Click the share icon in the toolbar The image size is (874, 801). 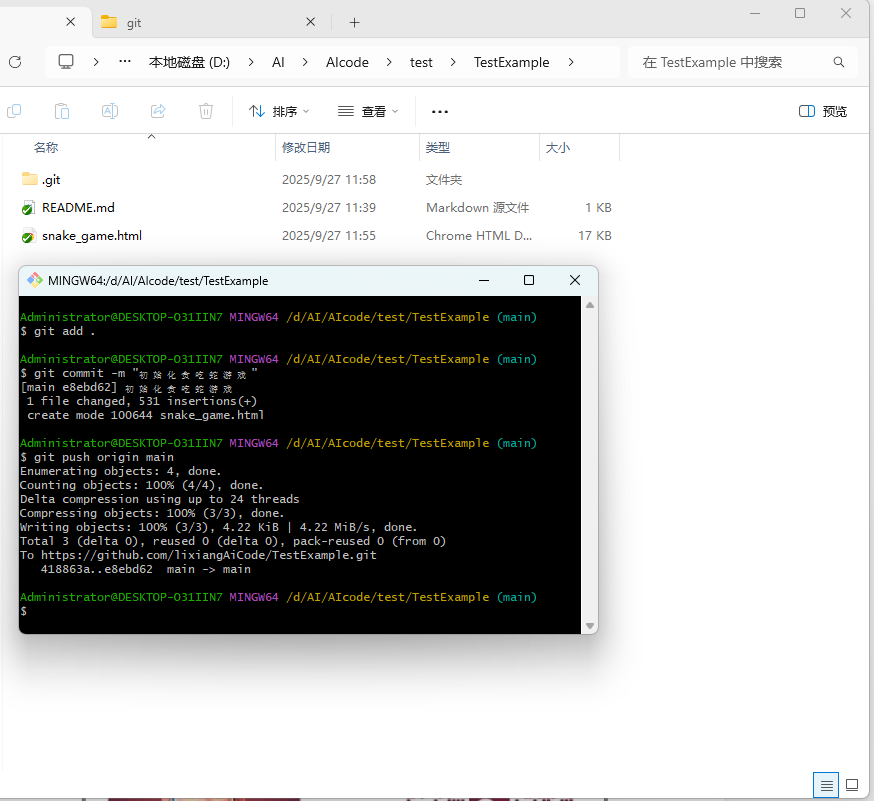[158, 111]
